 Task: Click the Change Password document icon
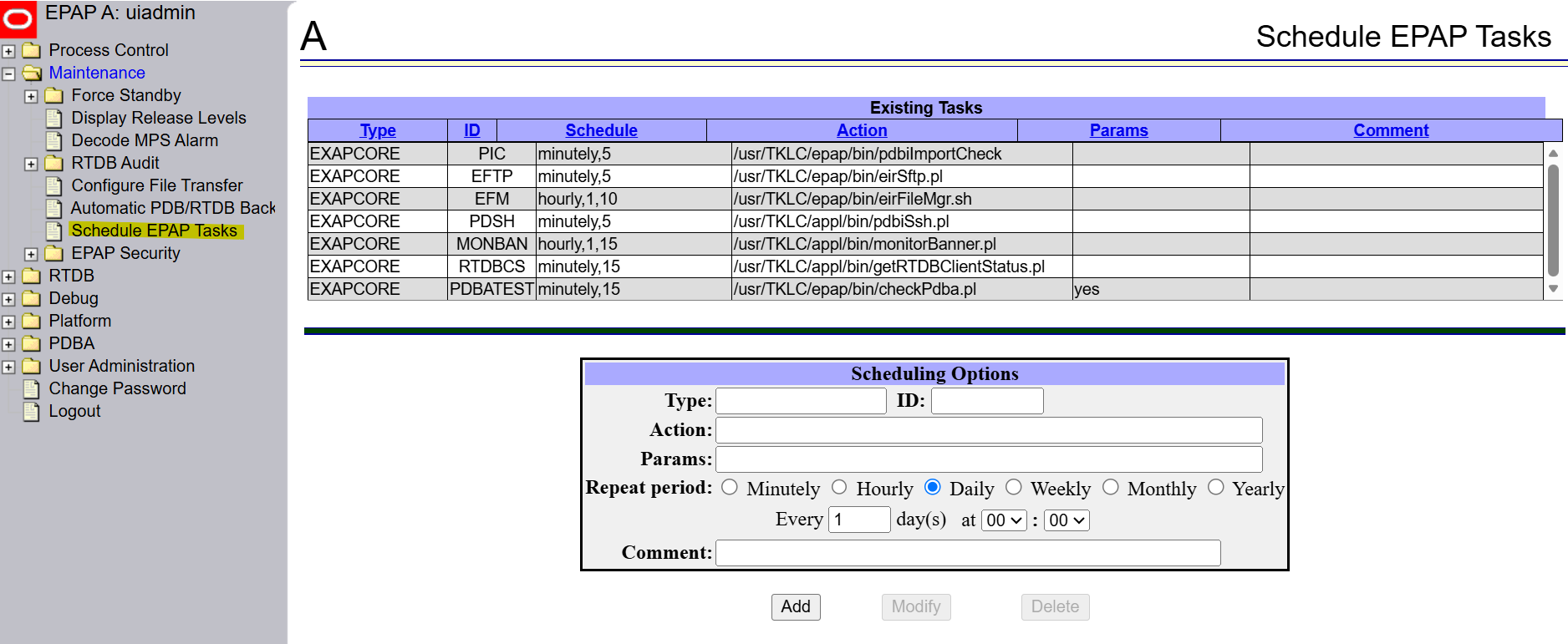coord(32,388)
